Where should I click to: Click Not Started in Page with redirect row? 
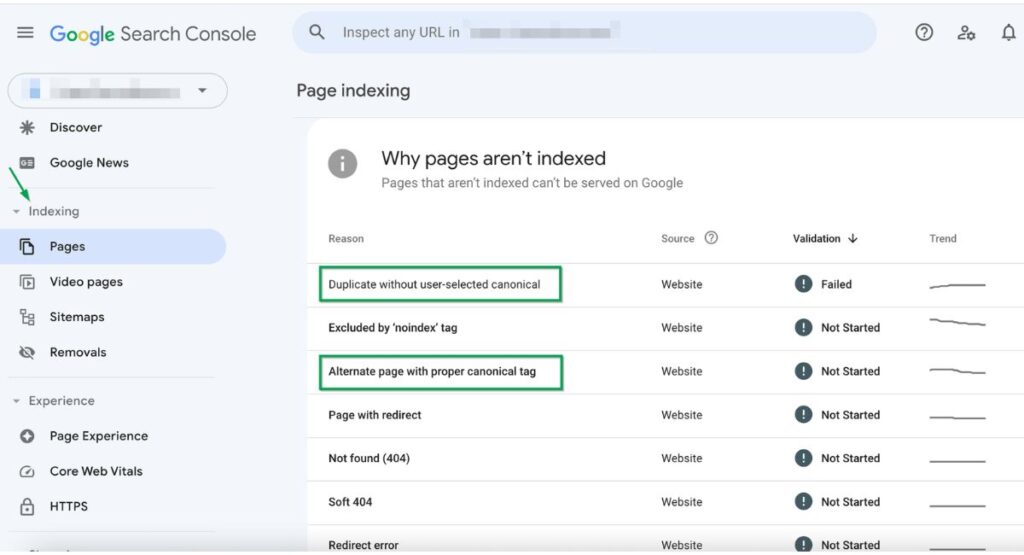coord(850,415)
